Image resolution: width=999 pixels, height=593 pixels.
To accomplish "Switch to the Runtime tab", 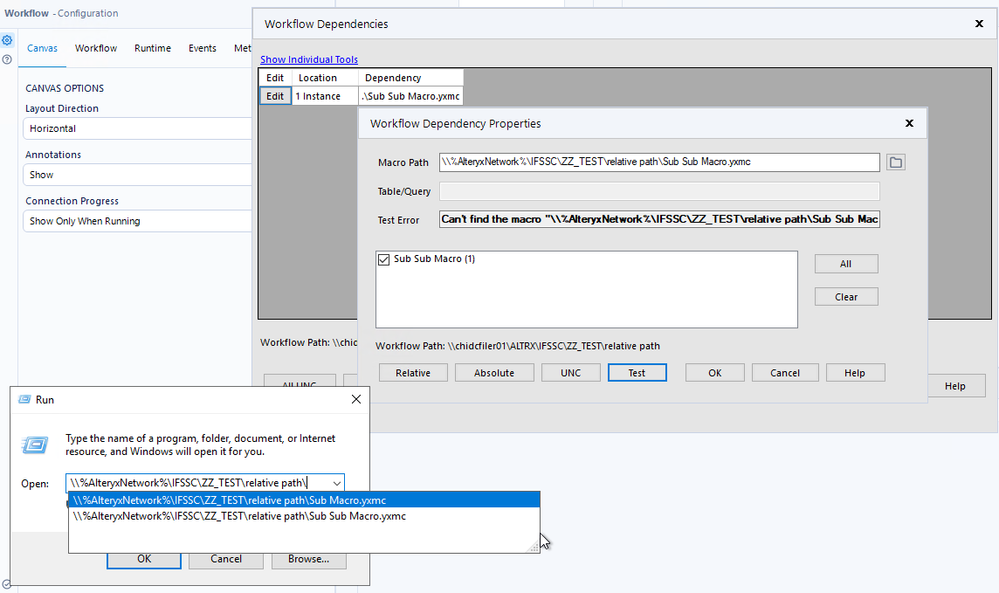I will [x=152, y=47].
